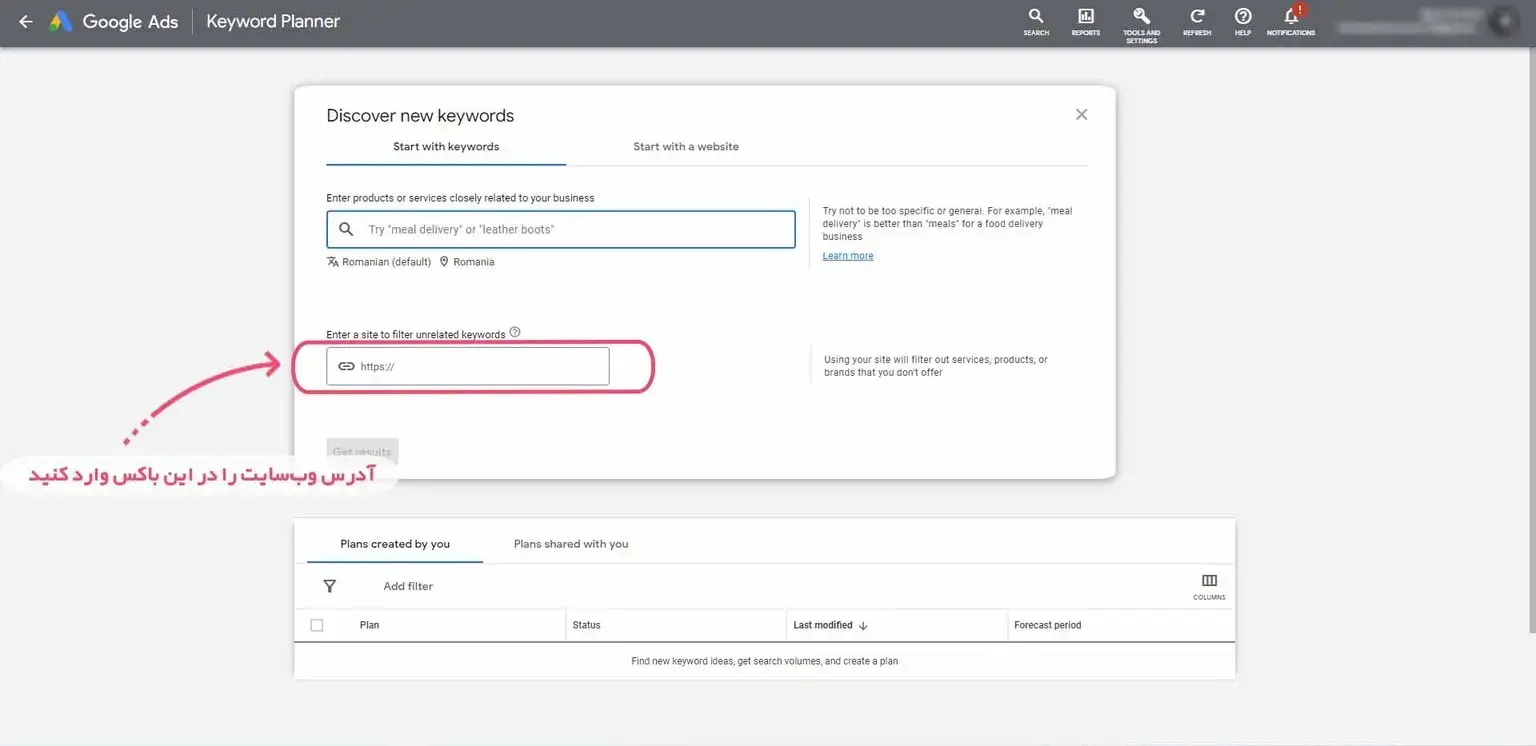The image size is (1536, 746).
Task: Click the Get results button
Action: coord(362,452)
